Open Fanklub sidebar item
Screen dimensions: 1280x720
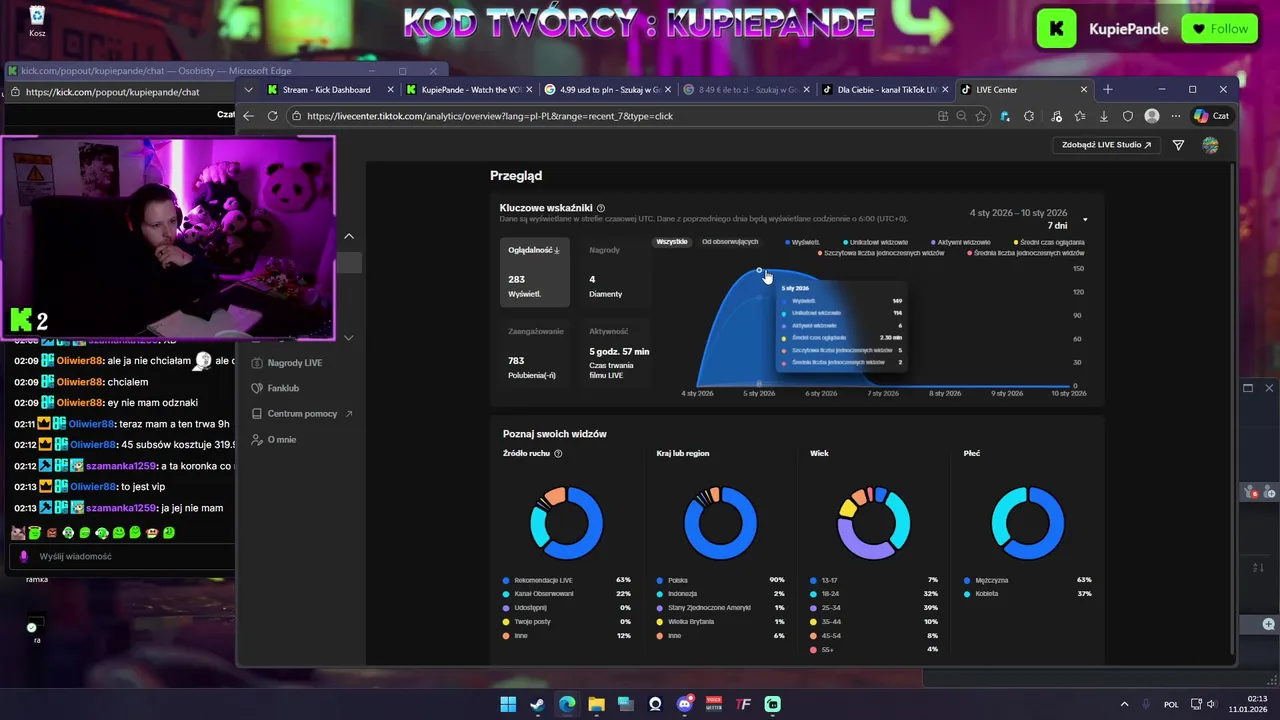pyautogui.click(x=276, y=388)
